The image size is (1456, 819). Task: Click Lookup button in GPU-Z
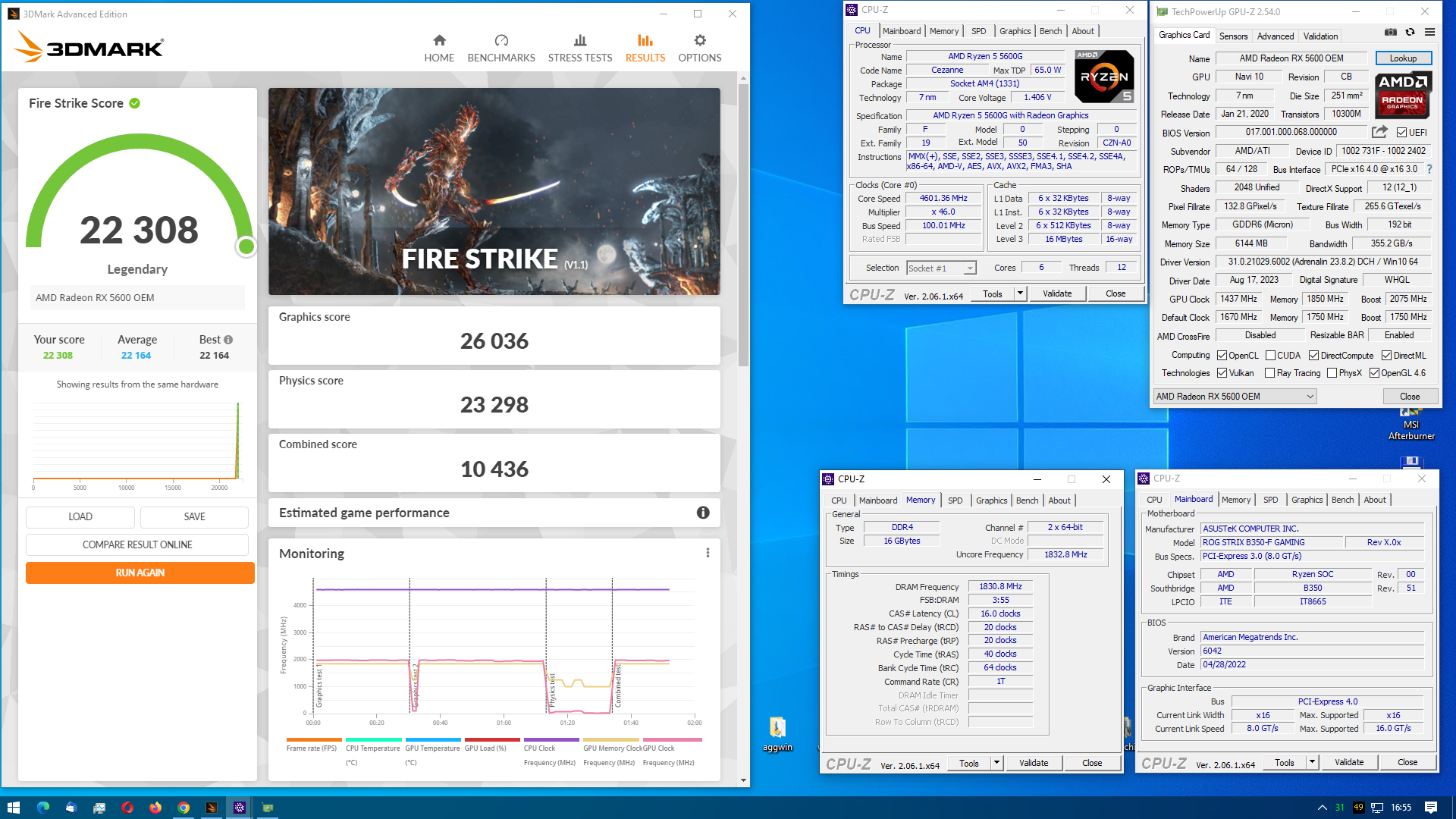[x=1403, y=58]
